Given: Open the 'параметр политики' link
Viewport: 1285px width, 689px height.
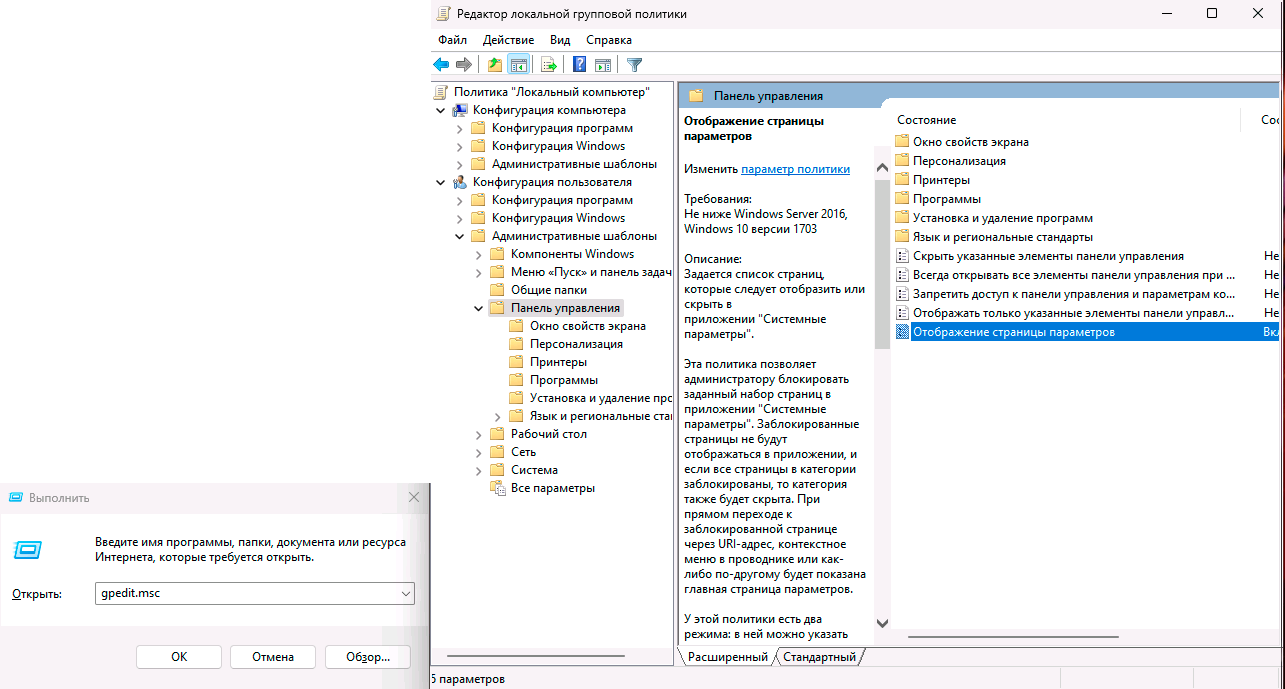Looking at the screenshot, I should [x=795, y=169].
